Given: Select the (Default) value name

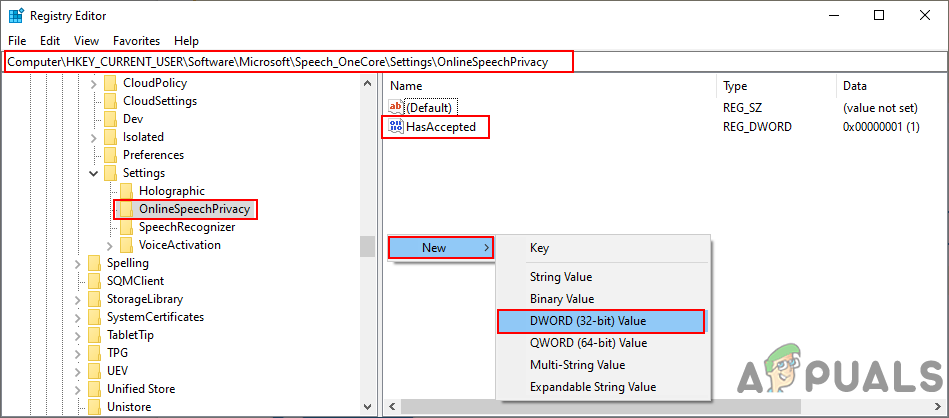Looking at the screenshot, I should [x=429, y=108].
